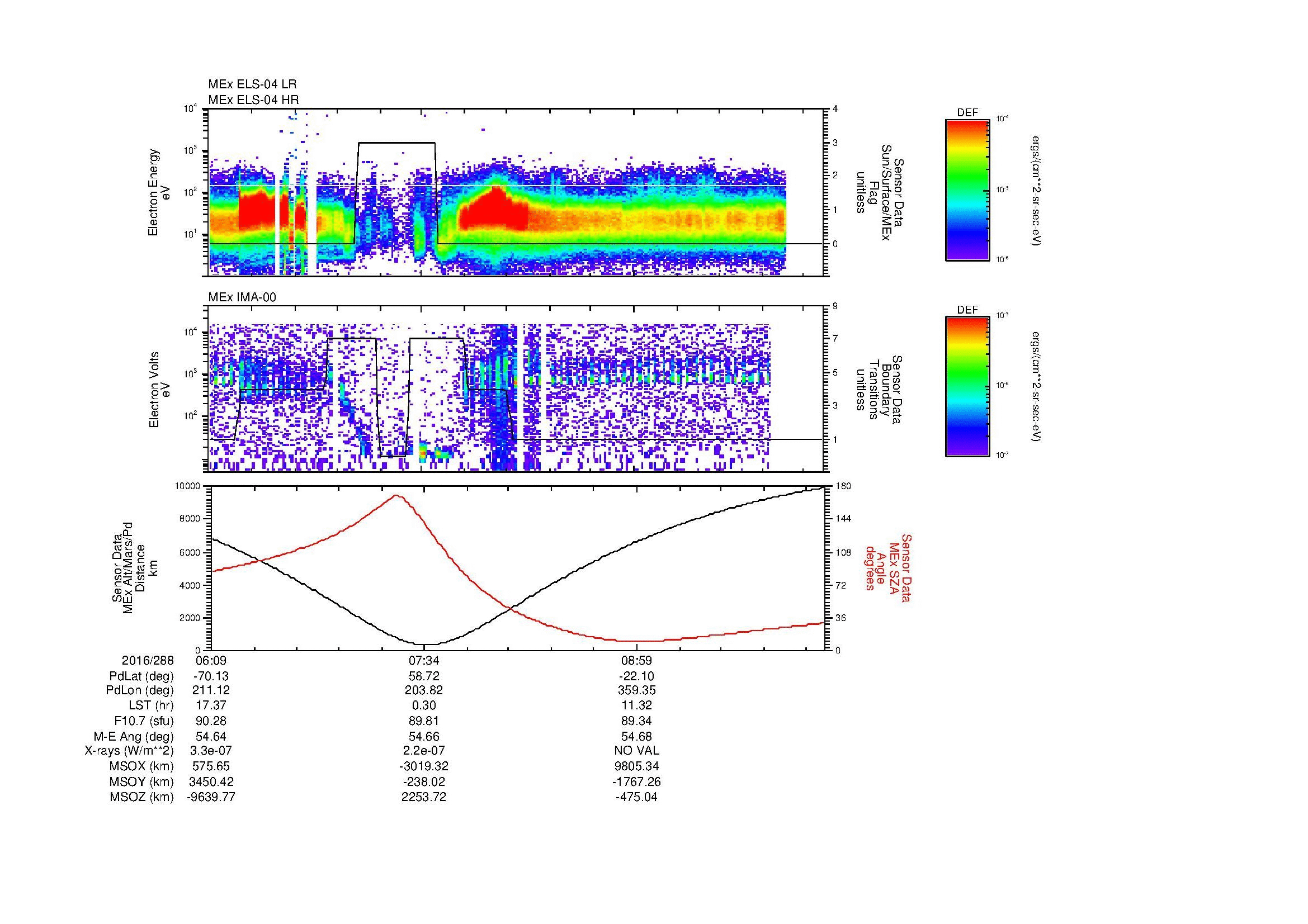Click the MSOZ value '2253.72'

[424, 797]
